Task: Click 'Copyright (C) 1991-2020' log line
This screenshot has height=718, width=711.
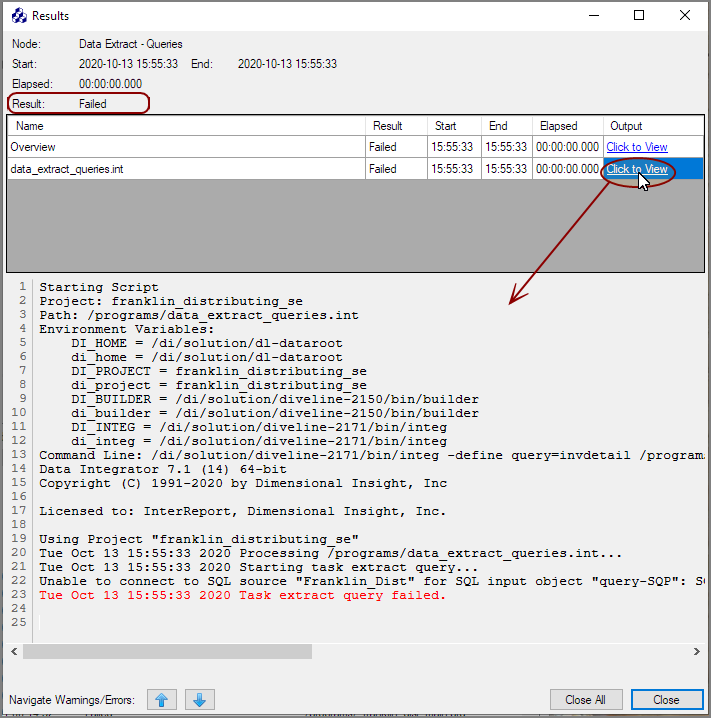Action: pos(243,483)
